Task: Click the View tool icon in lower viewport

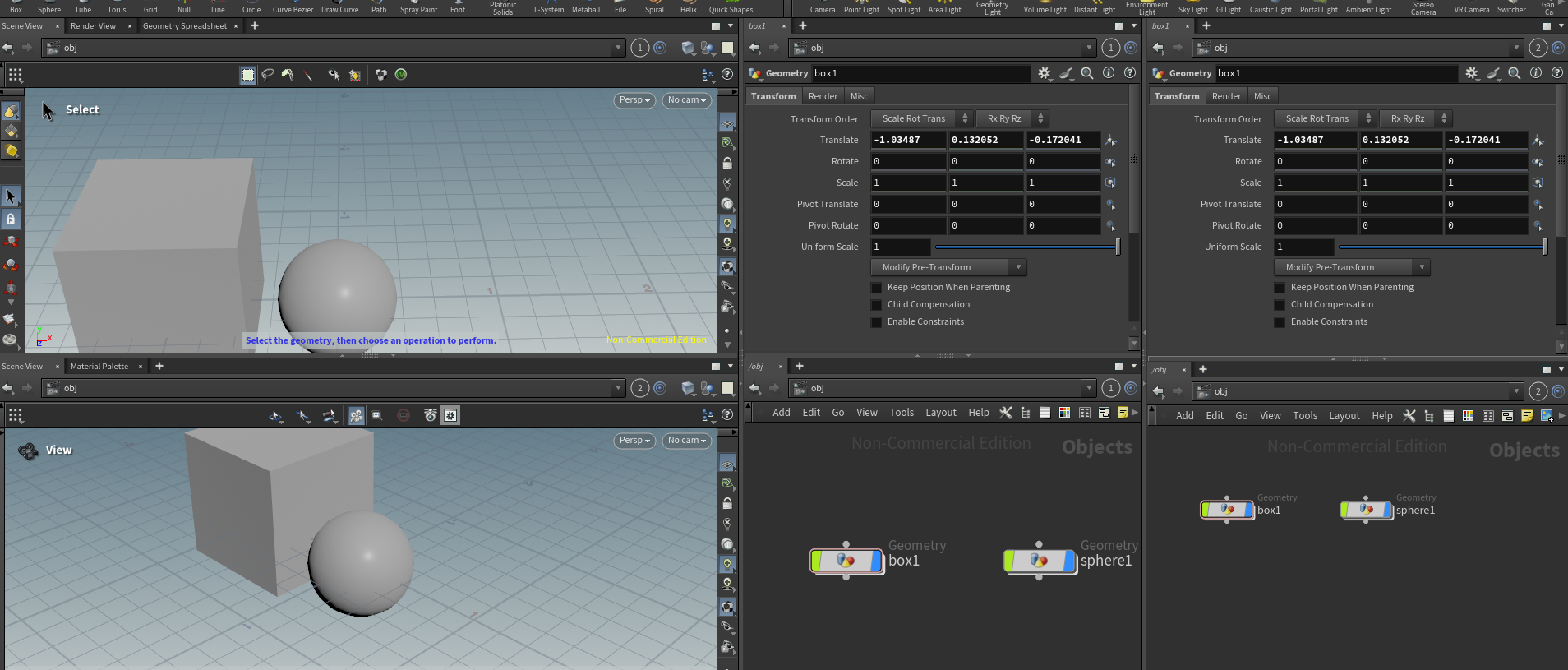Action: click(28, 451)
